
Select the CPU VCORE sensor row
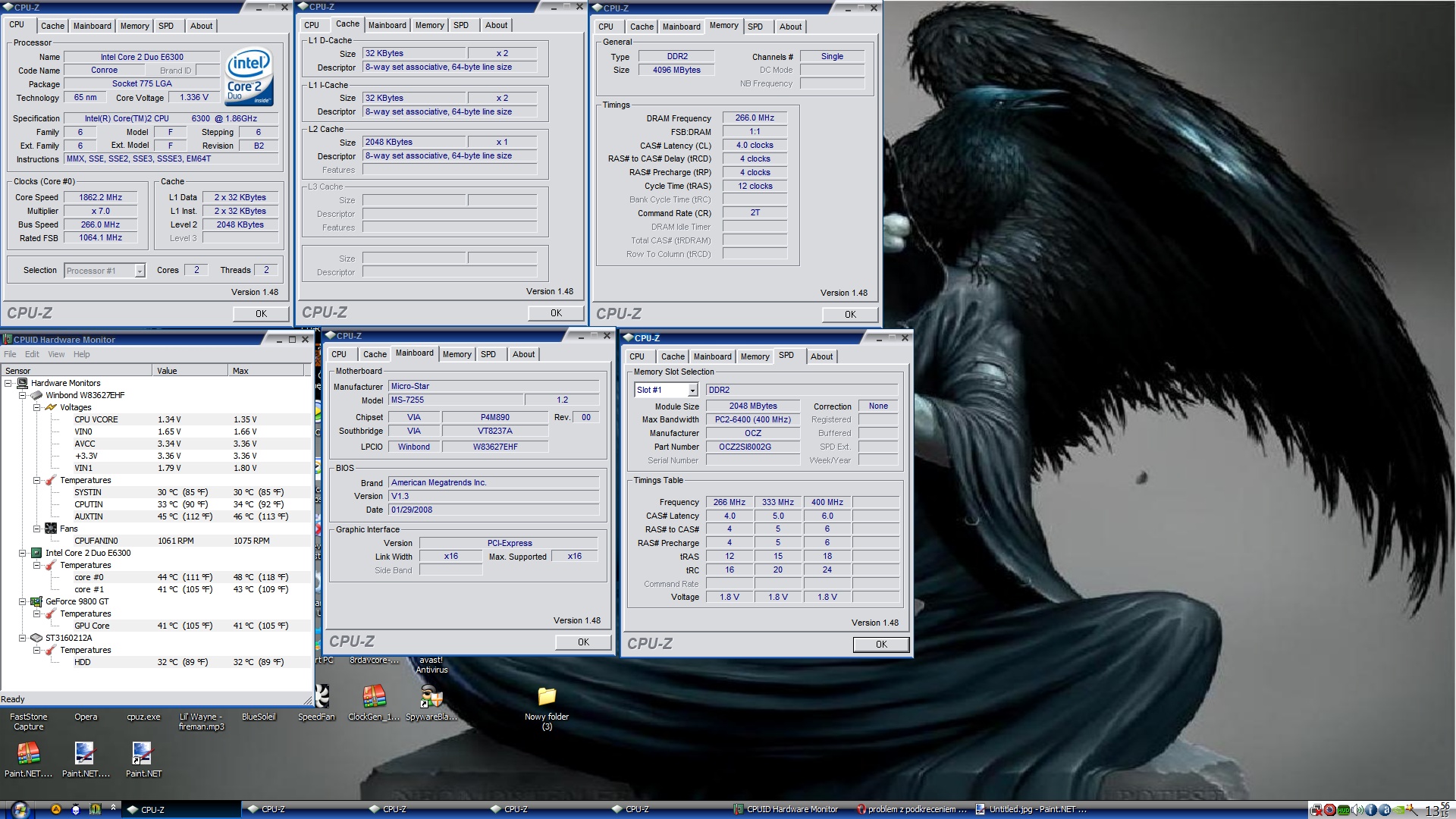tap(96, 419)
